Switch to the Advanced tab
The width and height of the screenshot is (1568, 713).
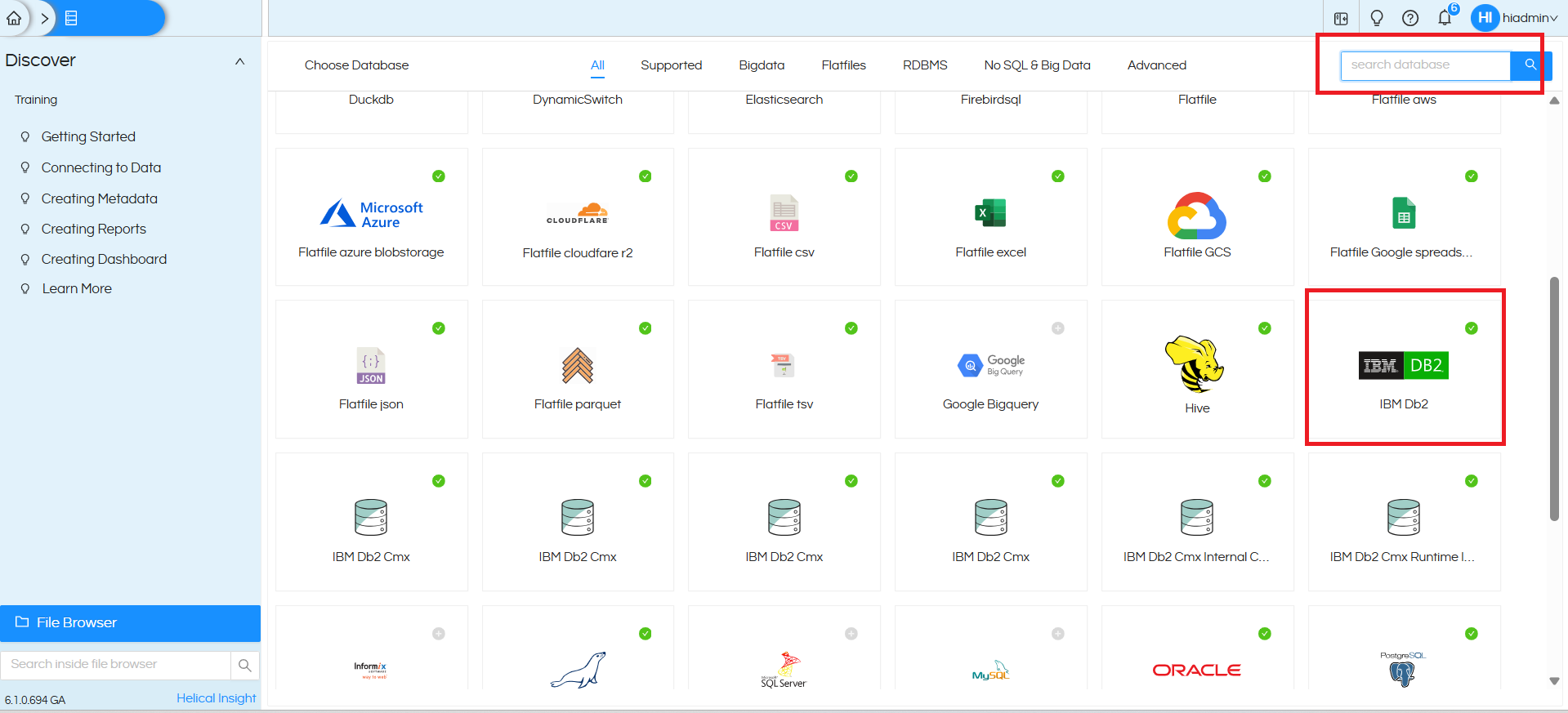pyautogui.click(x=1156, y=65)
